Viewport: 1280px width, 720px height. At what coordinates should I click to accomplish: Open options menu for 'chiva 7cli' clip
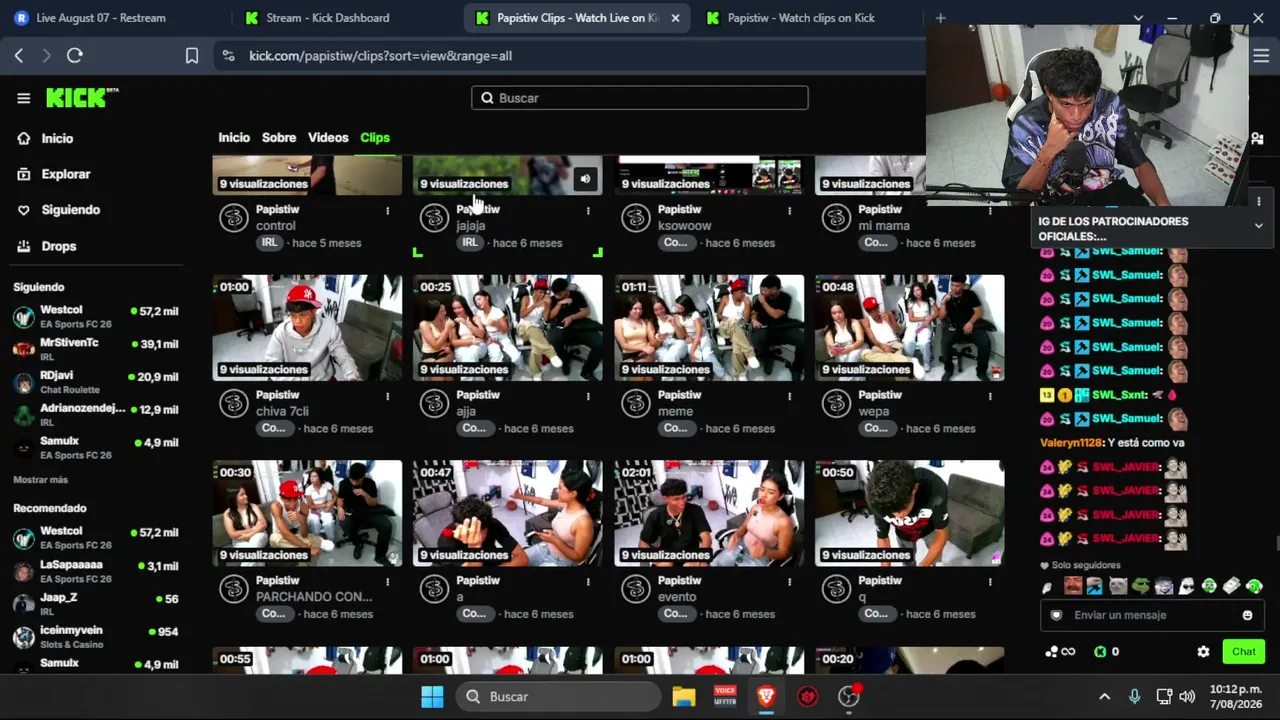click(x=388, y=396)
